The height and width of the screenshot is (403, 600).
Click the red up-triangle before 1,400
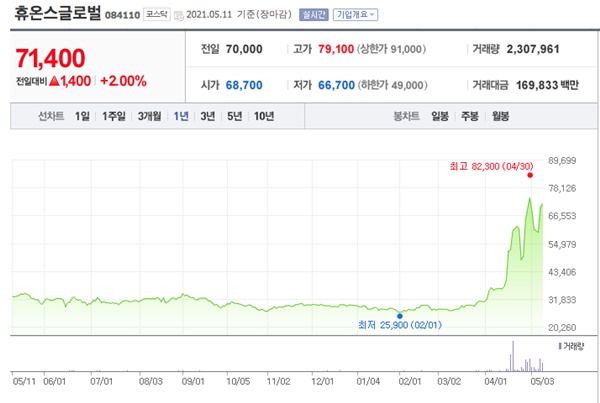tap(54, 81)
